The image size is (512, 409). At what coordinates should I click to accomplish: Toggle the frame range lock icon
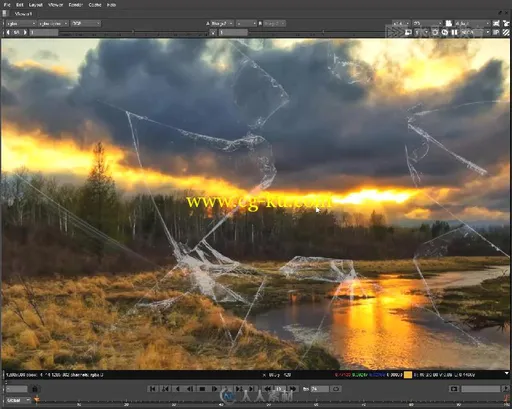click(x=35, y=389)
